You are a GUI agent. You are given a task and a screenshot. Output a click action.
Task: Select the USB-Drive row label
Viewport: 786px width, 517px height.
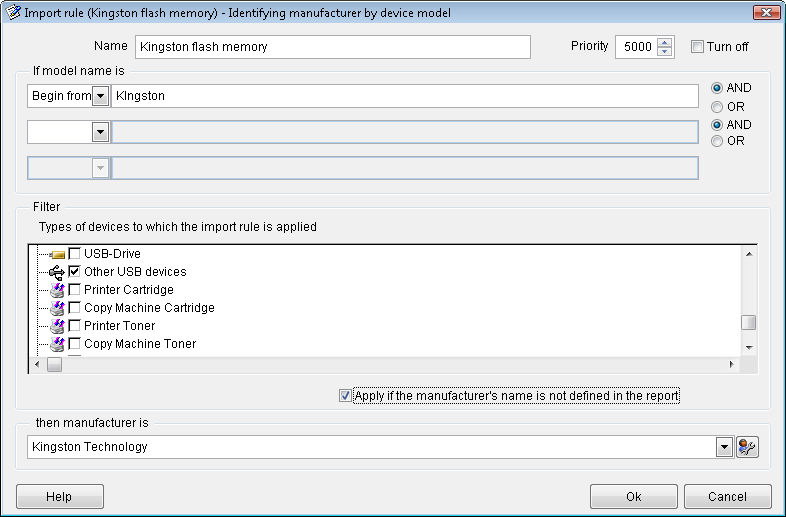112,254
